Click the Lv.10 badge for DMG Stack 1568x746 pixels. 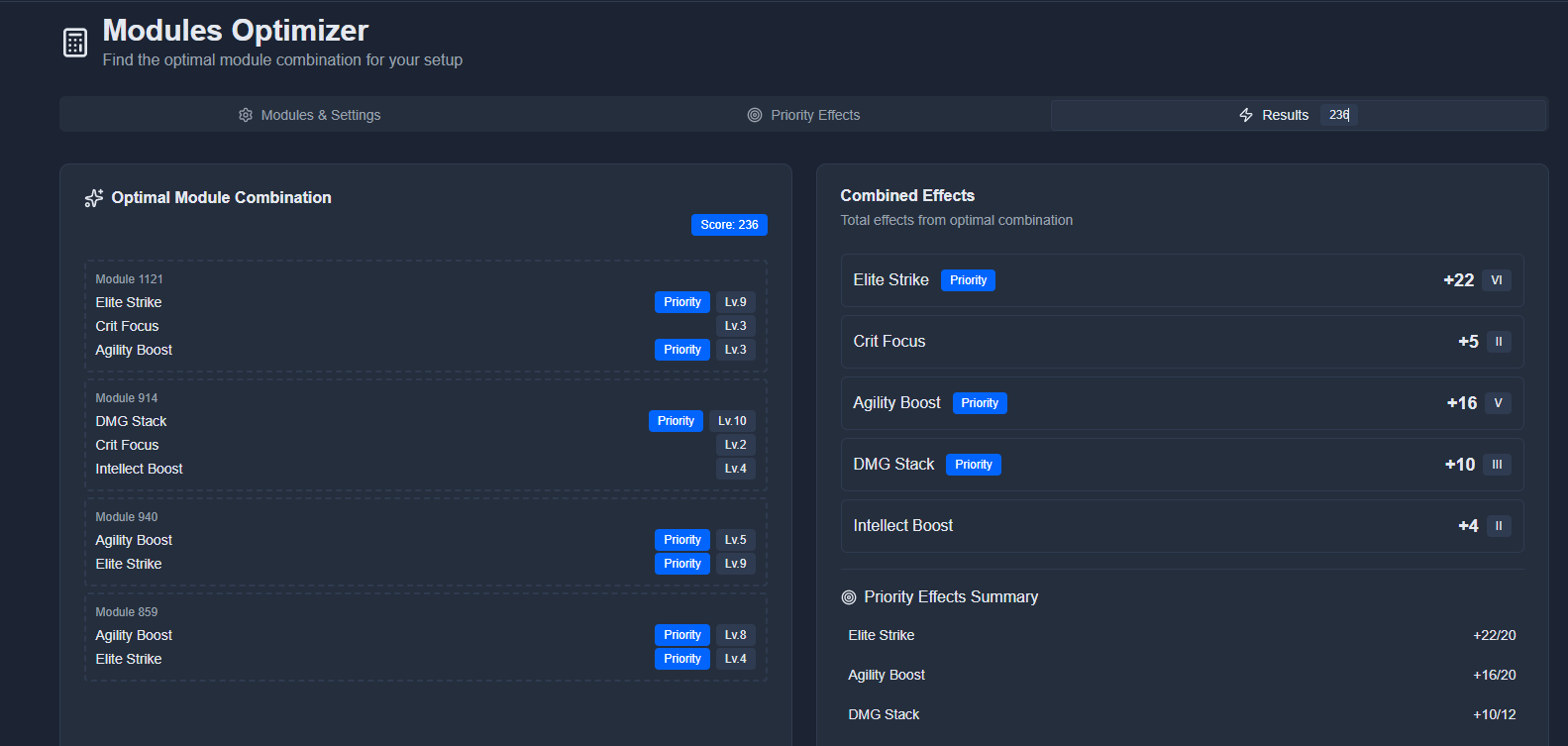[733, 421]
